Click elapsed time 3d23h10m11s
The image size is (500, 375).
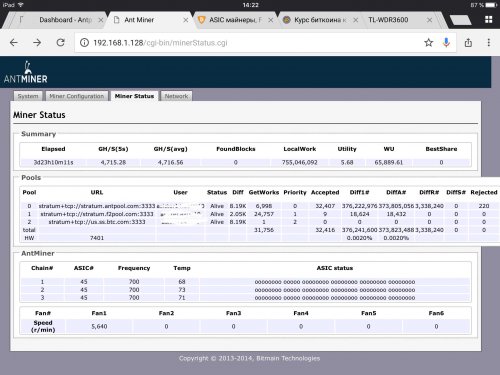[x=53, y=162]
